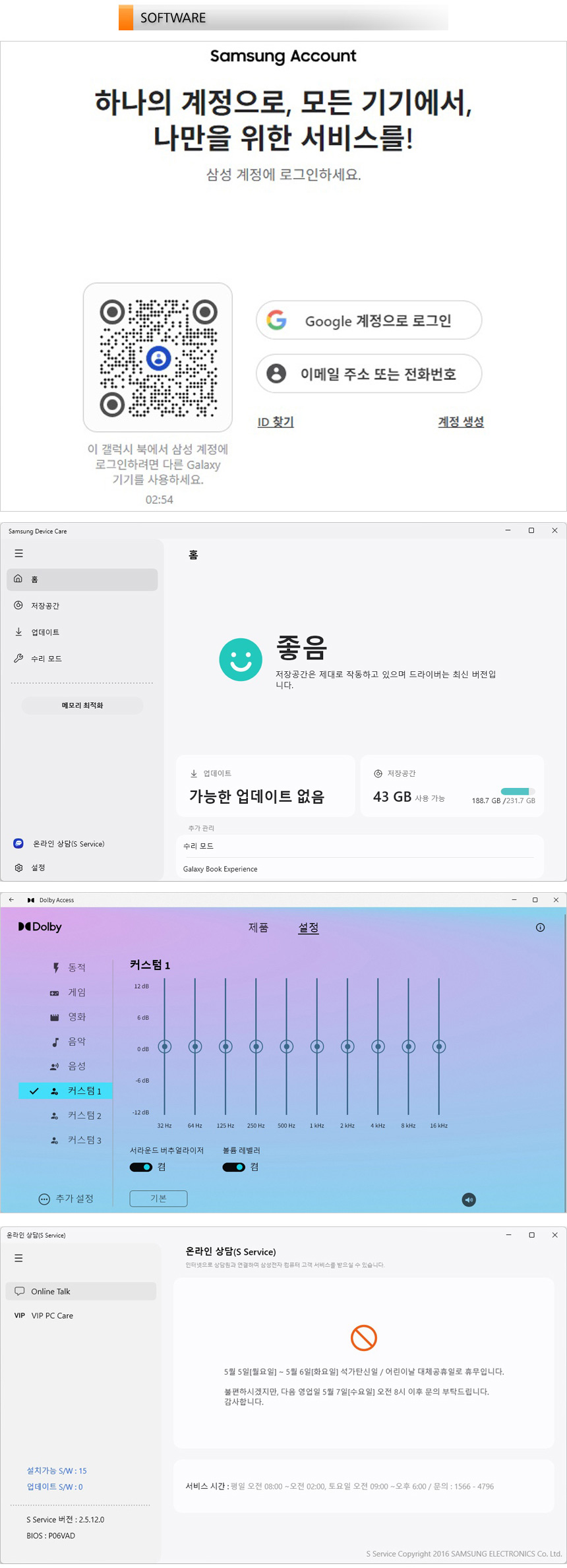The height and width of the screenshot is (1568, 567).
Task: Select 홈 in Device Care sidebar
Action: pos(82,580)
